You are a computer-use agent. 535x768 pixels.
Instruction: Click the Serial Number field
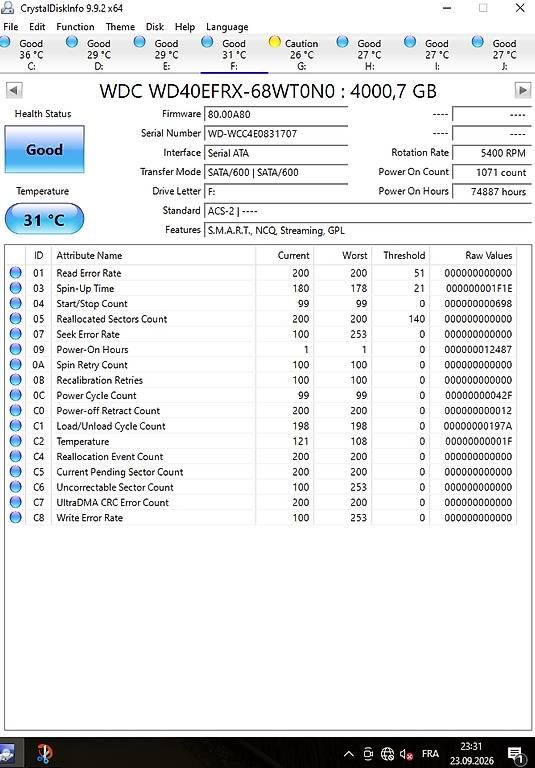coord(276,133)
